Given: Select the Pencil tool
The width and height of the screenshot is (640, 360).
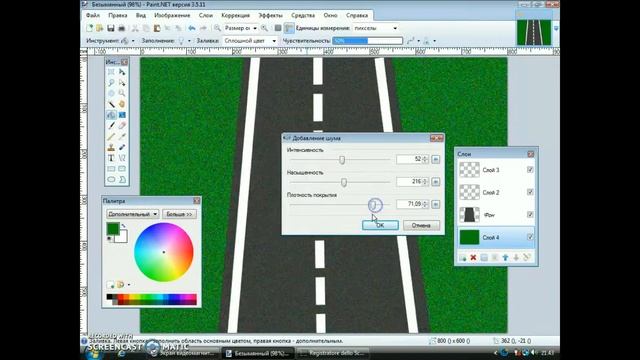Looking at the screenshot, I should click(x=111, y=137).
